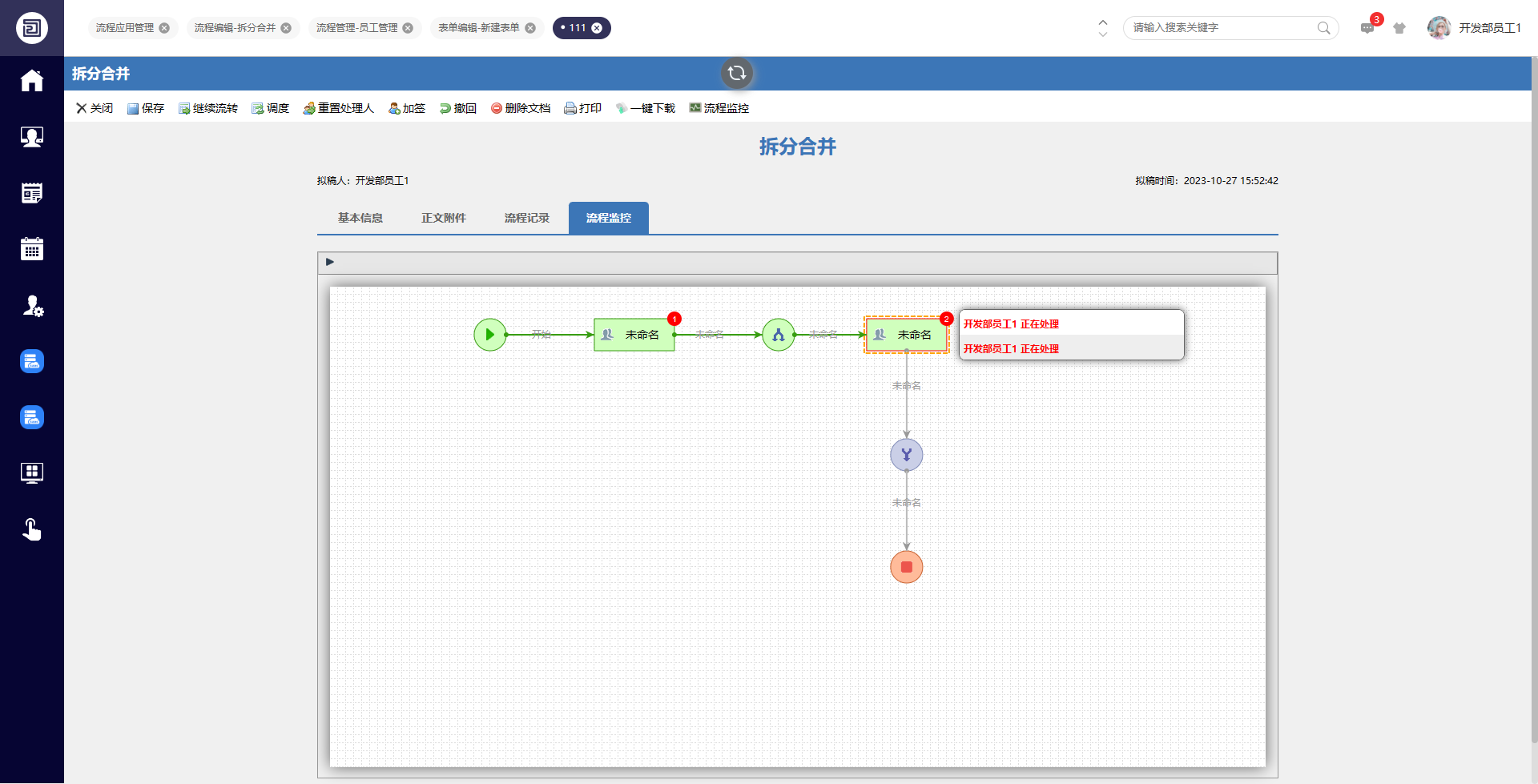Open the 正文附件 tab

coord(443,218)
